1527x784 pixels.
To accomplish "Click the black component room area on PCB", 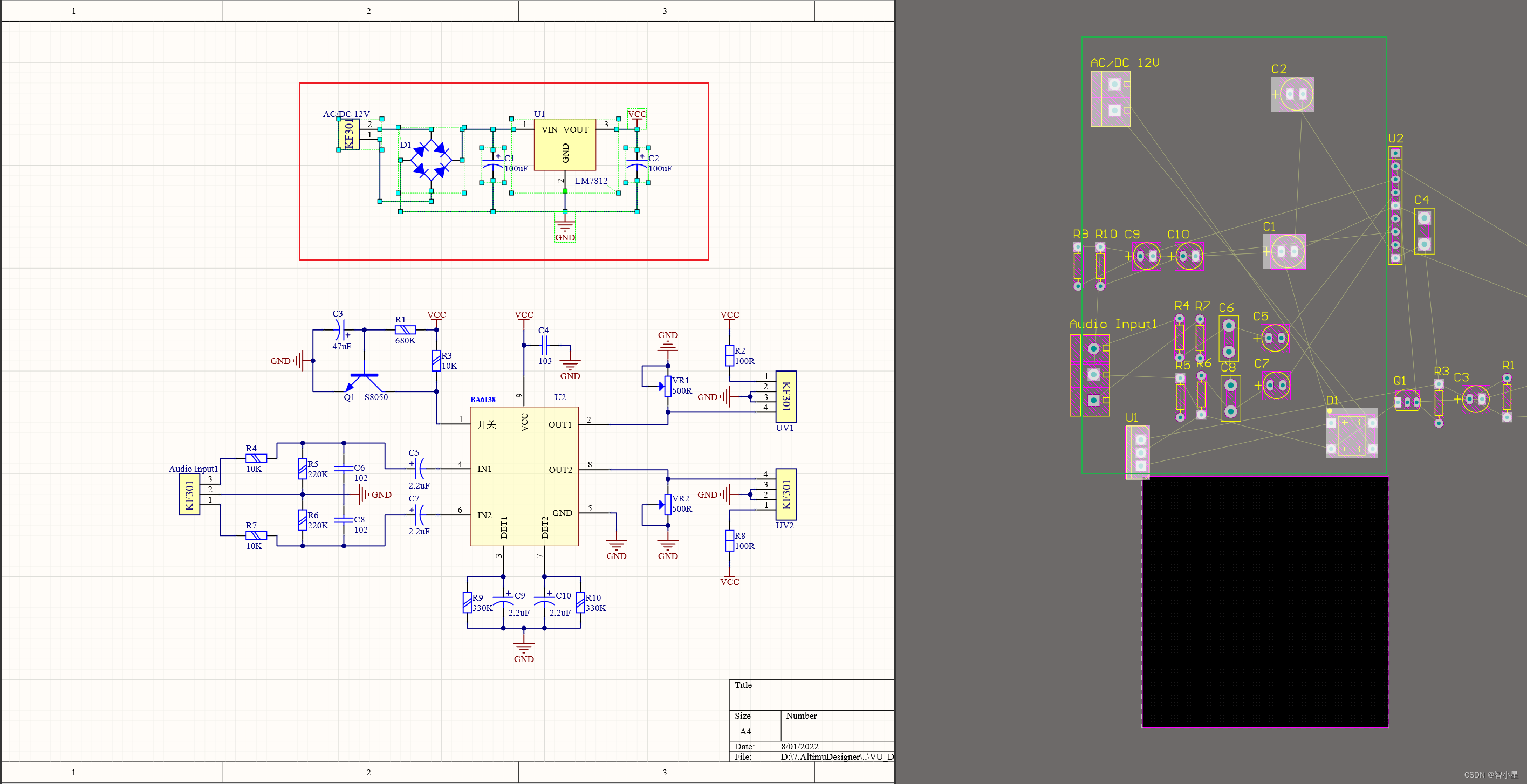I will (1265, 602).
